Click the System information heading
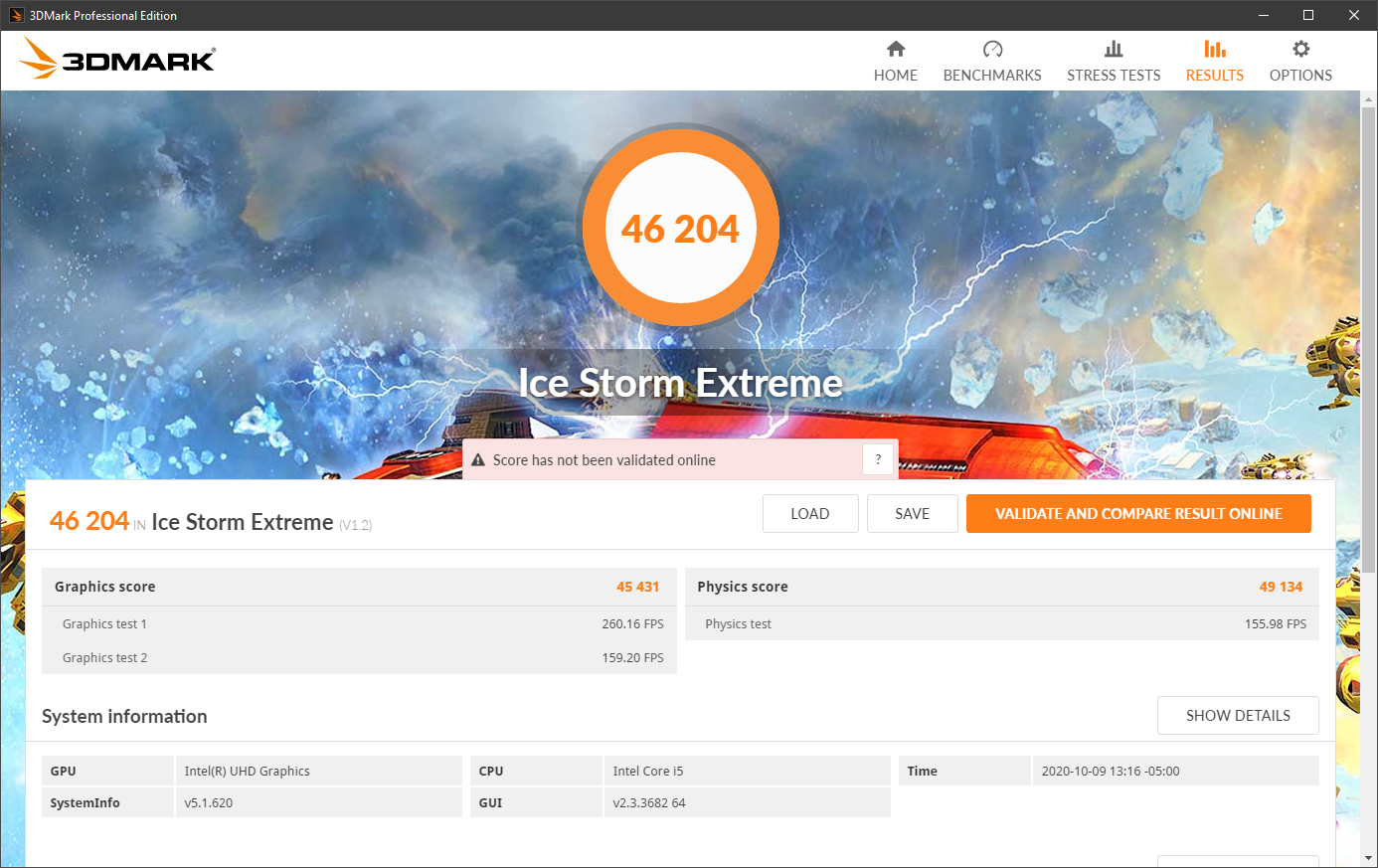 click(124, 716)
